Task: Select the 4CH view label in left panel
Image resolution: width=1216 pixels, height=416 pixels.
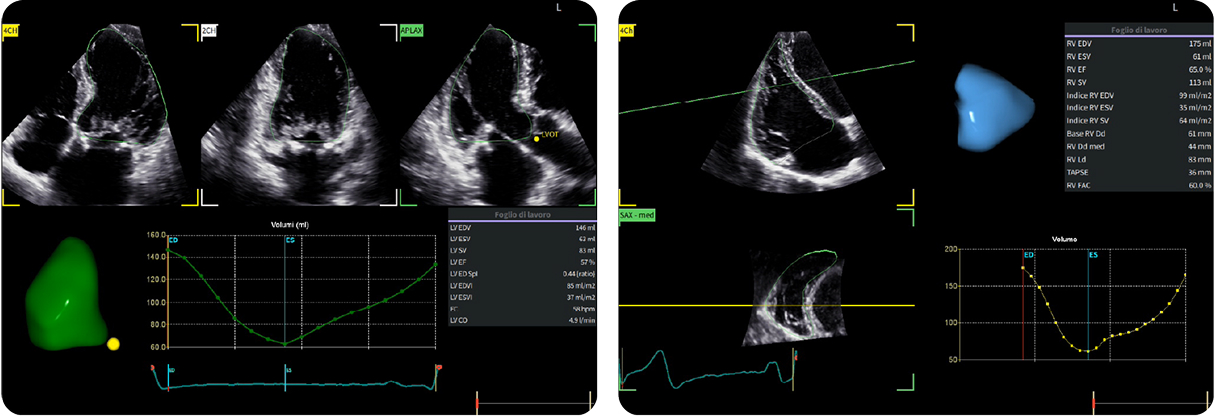Action: tap(10, 31)
